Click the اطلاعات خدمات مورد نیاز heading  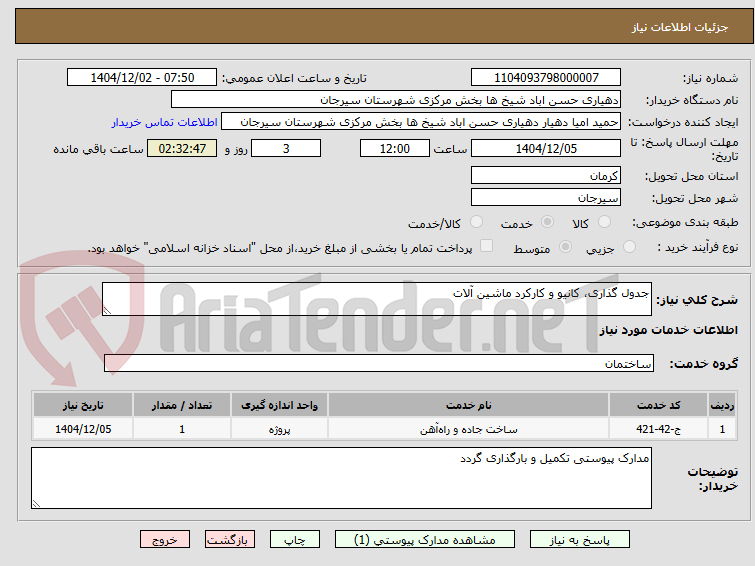pos(668,330)
